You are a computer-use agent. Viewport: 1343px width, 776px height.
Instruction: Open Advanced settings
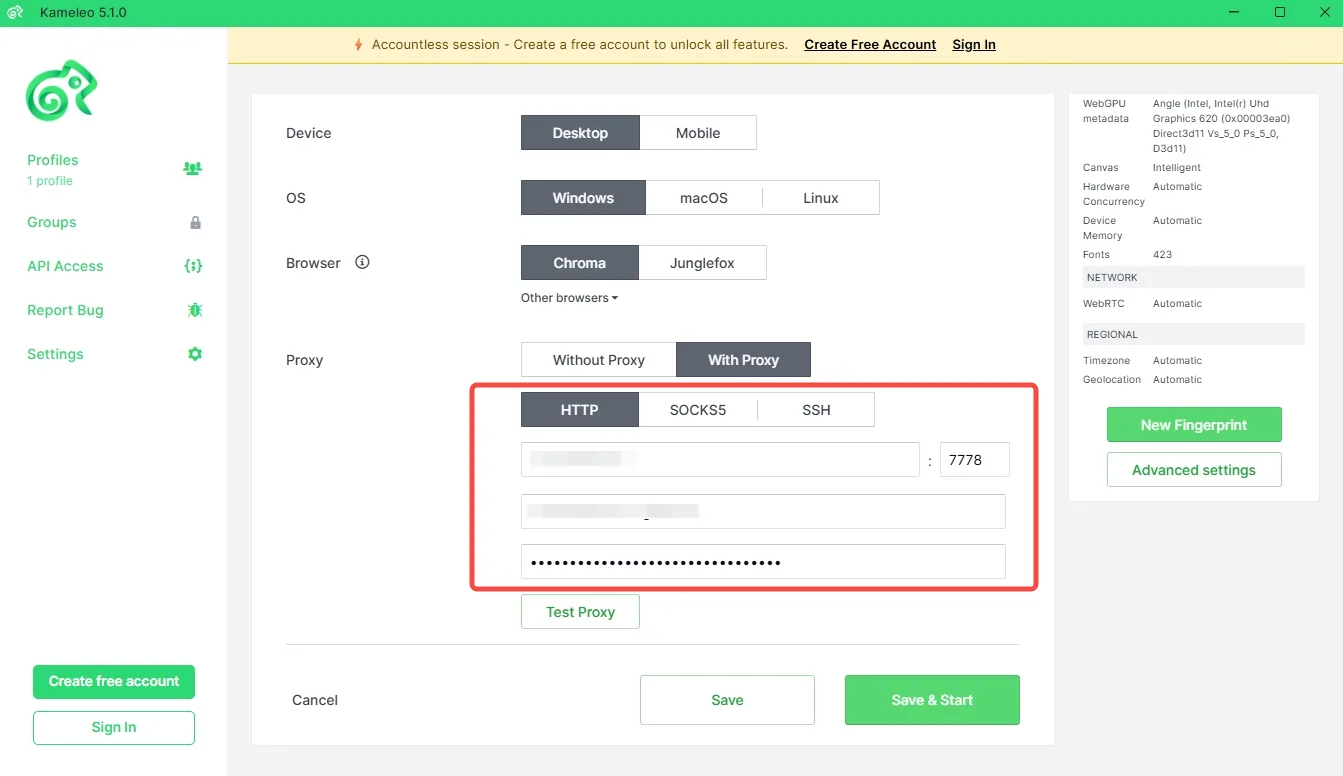(1194, 470)
